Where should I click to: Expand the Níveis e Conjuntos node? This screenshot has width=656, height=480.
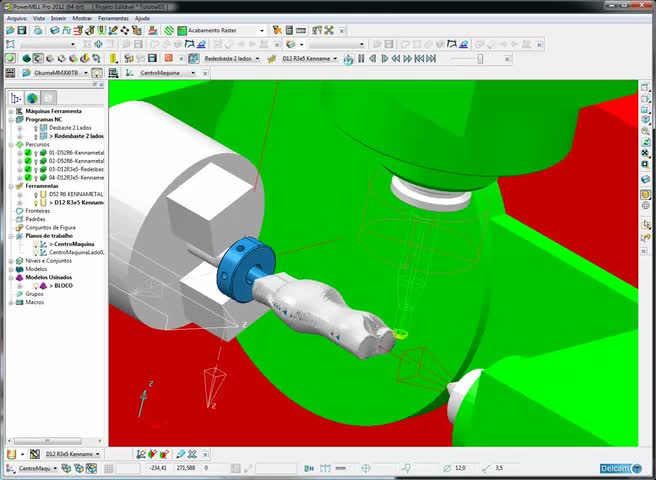tap(11, 261)
